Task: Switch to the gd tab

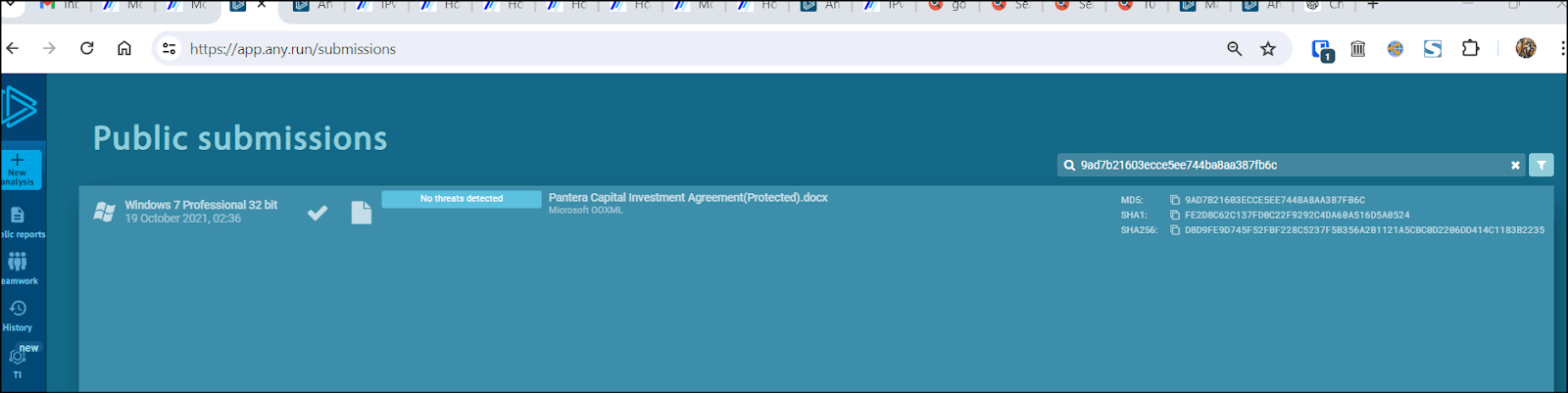Action: (949, 6)
